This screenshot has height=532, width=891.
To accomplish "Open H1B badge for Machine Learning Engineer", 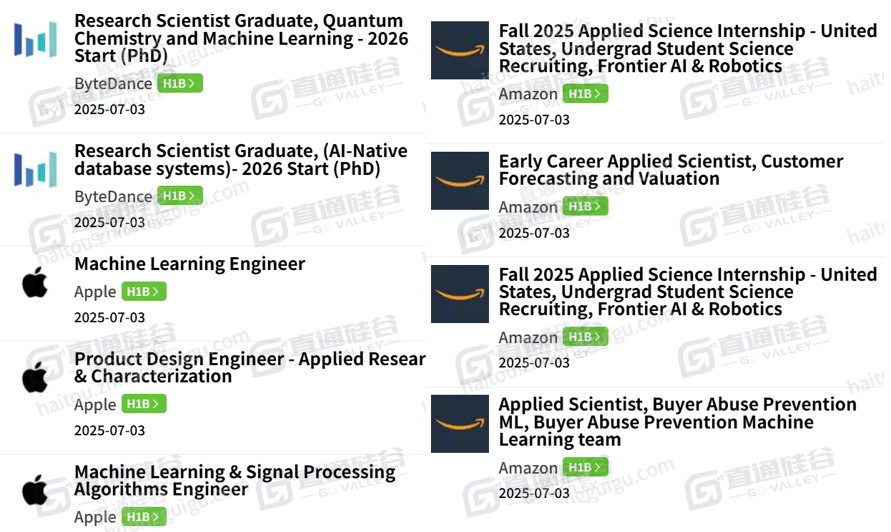I will pos(144,292).
